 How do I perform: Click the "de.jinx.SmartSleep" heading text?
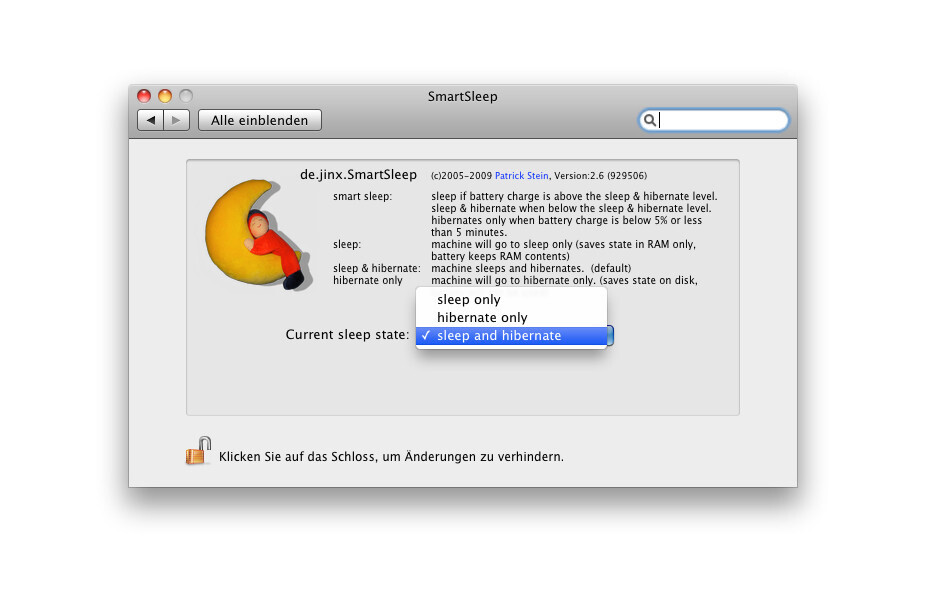358,175
